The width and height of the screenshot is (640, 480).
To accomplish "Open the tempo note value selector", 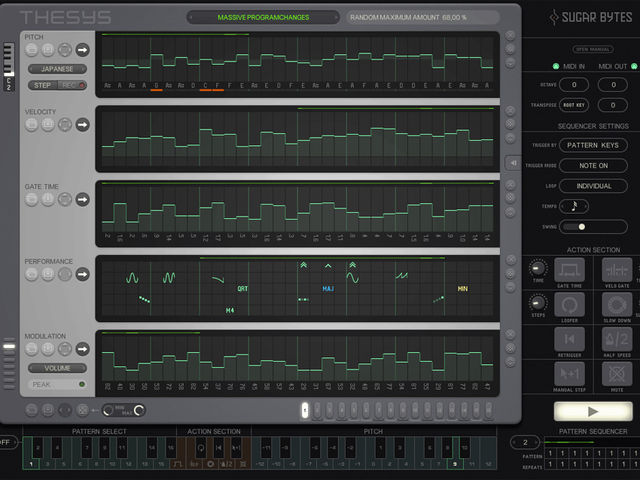I will (574, 207).
